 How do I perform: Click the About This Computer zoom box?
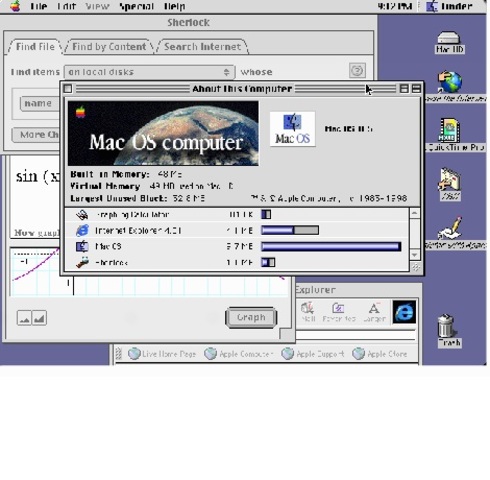404,89
